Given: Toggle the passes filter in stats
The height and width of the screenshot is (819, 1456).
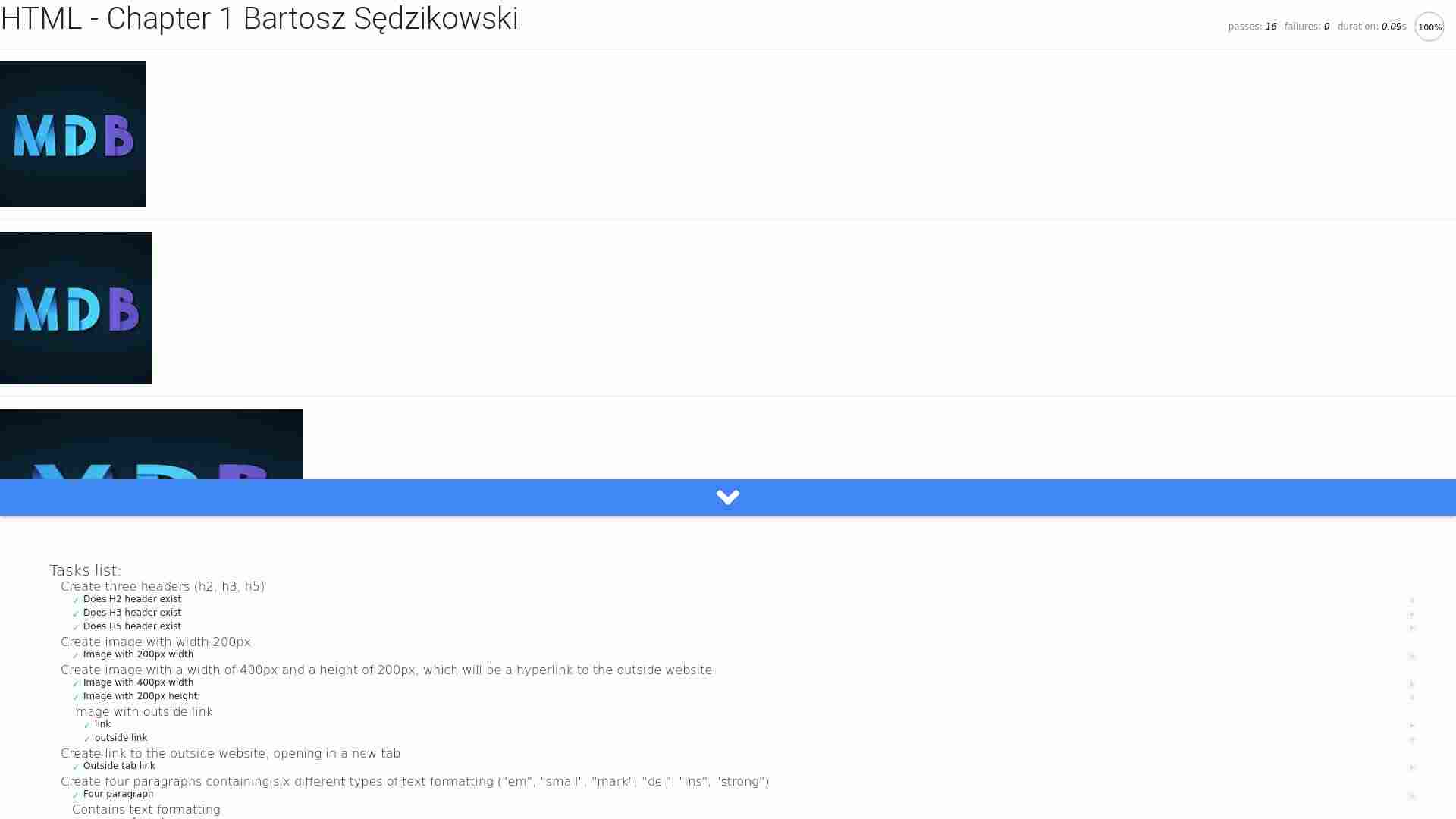Looking at the screenshot, I should (x=1251, y=27).
